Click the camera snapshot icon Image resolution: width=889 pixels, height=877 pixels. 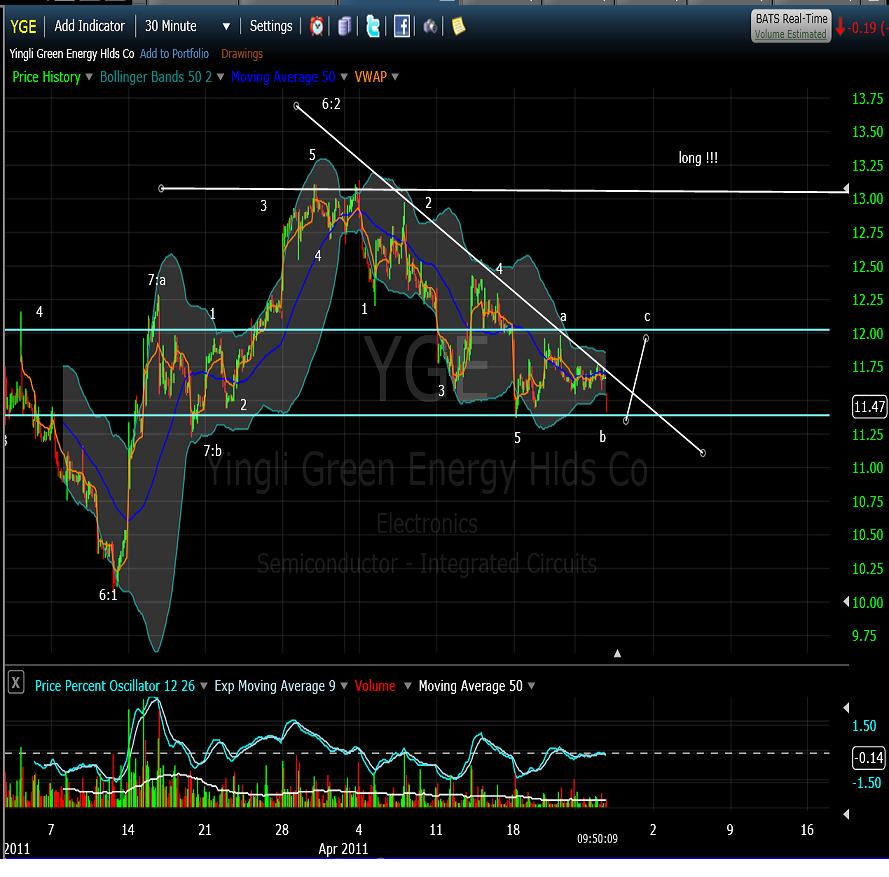(430, 27)
